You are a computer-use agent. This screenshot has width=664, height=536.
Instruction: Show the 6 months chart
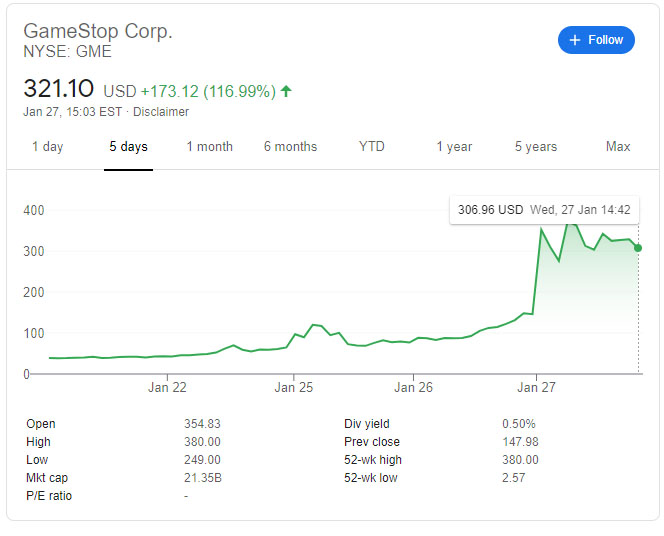click(x=290, y=146)
